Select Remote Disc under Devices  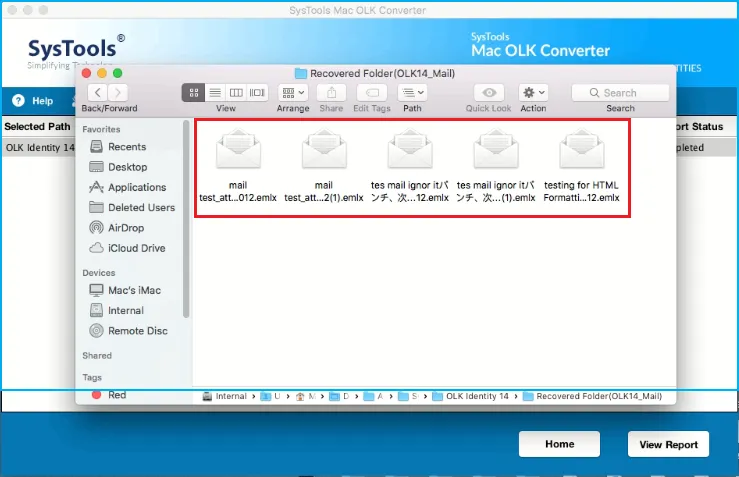pos(138,331)
